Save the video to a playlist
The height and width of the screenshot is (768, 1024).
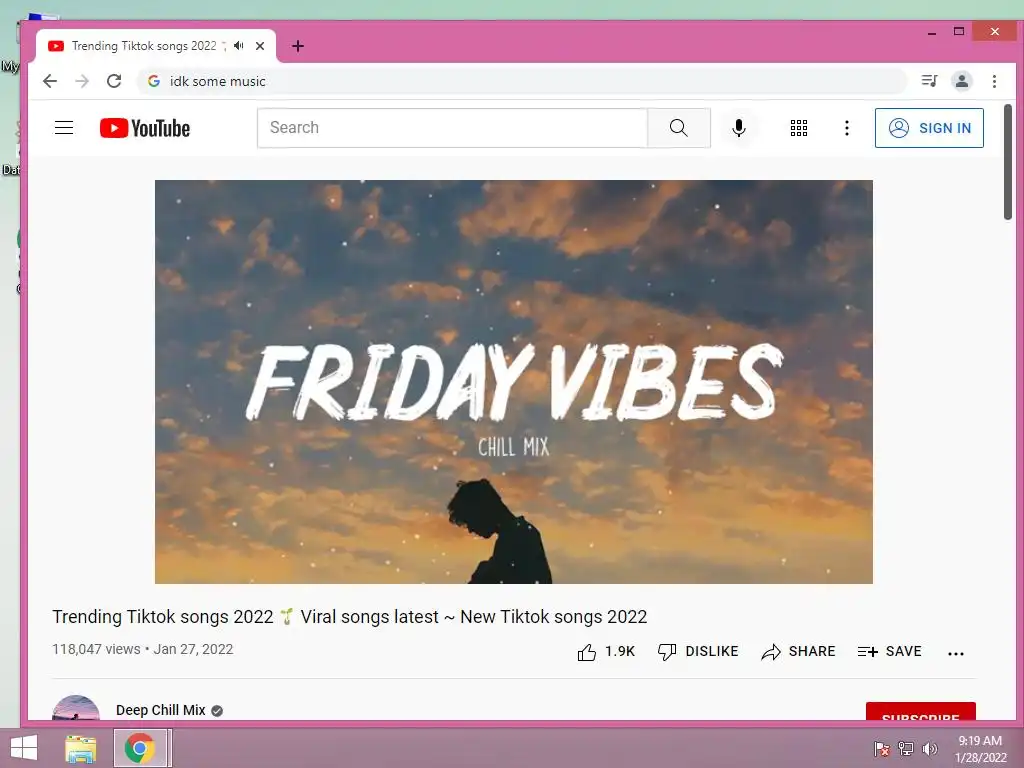tap(889, 651)
